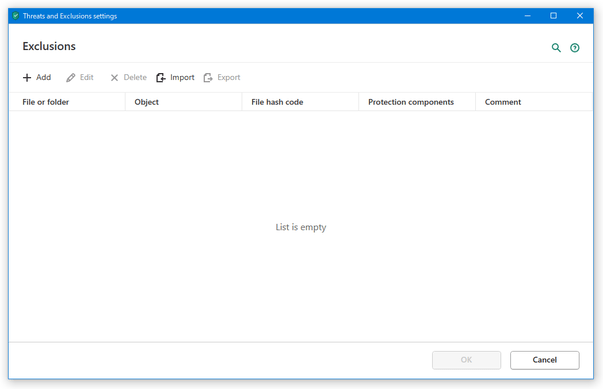Viewport: 603px width, 389px height.
Task: Open help via the question mark icon
Action: point(575,48)
